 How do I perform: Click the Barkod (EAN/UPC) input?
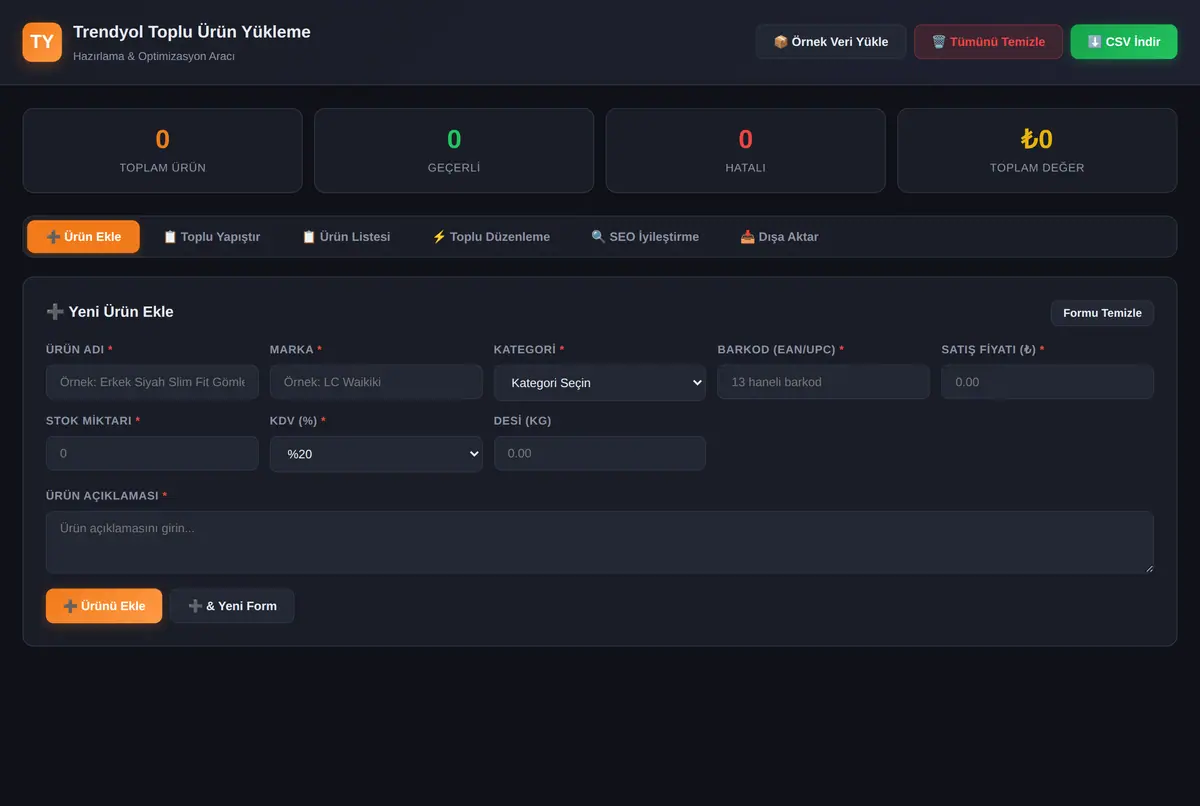[824, 382]
